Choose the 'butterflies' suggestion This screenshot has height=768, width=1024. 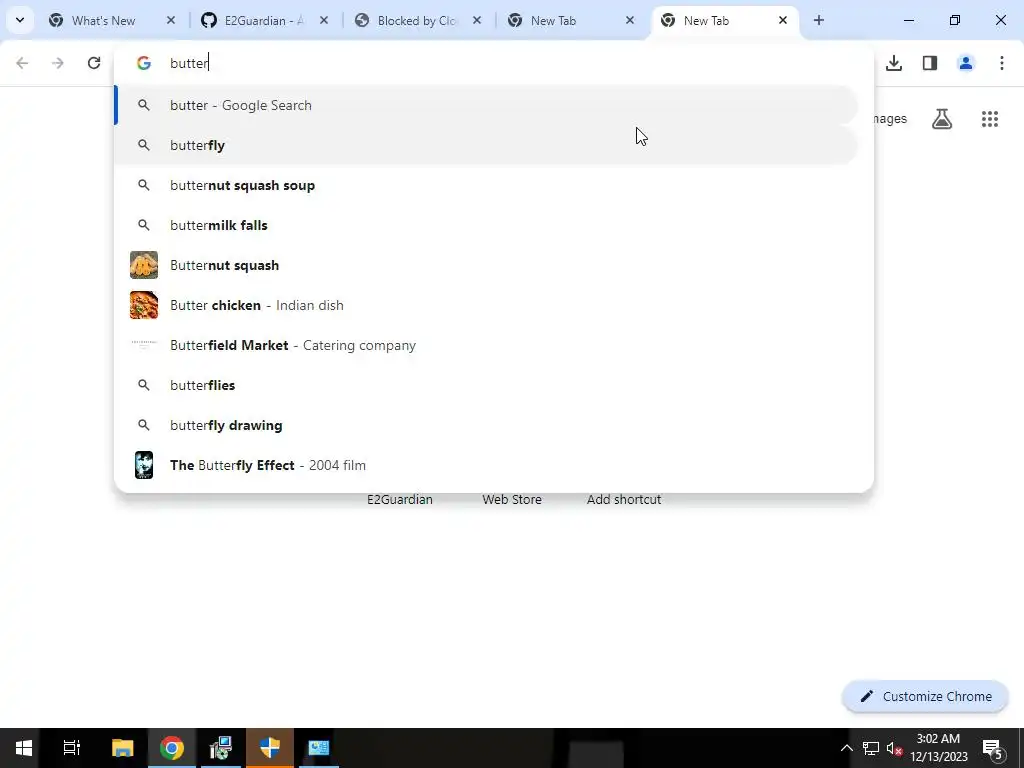tap(486, 385)
